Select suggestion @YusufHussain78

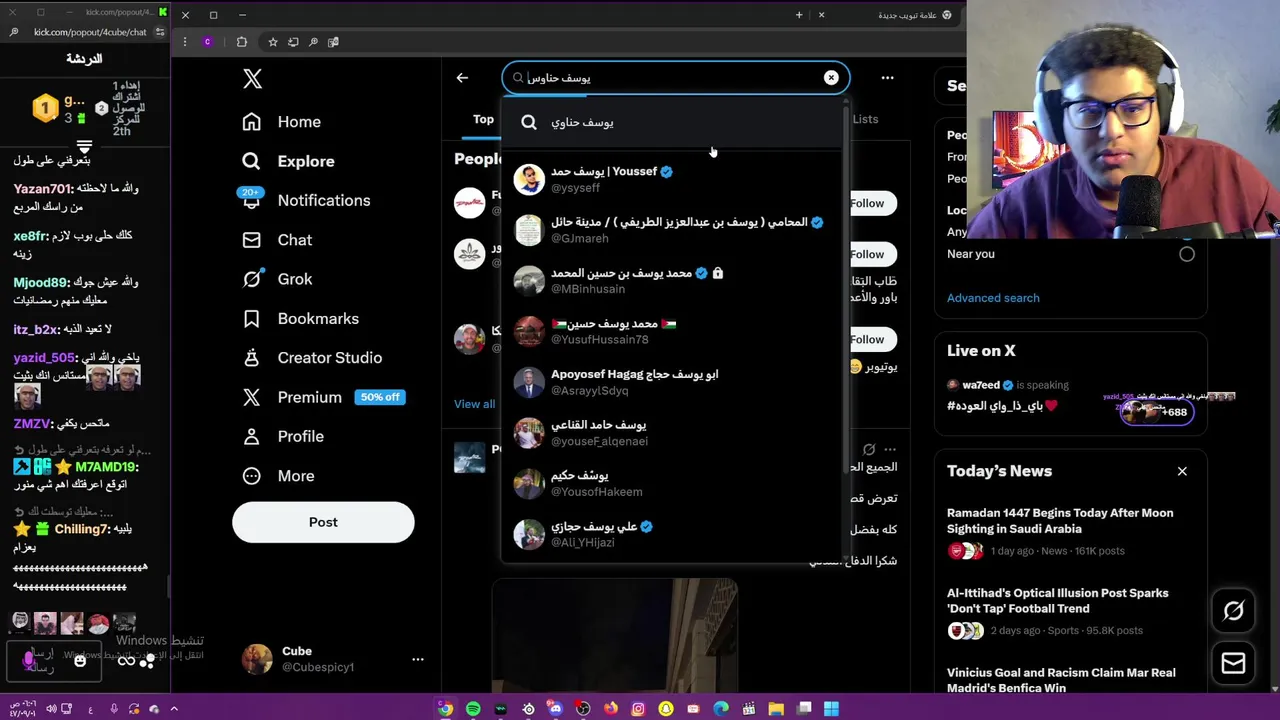pyautogui.click(x=674, y=332)
